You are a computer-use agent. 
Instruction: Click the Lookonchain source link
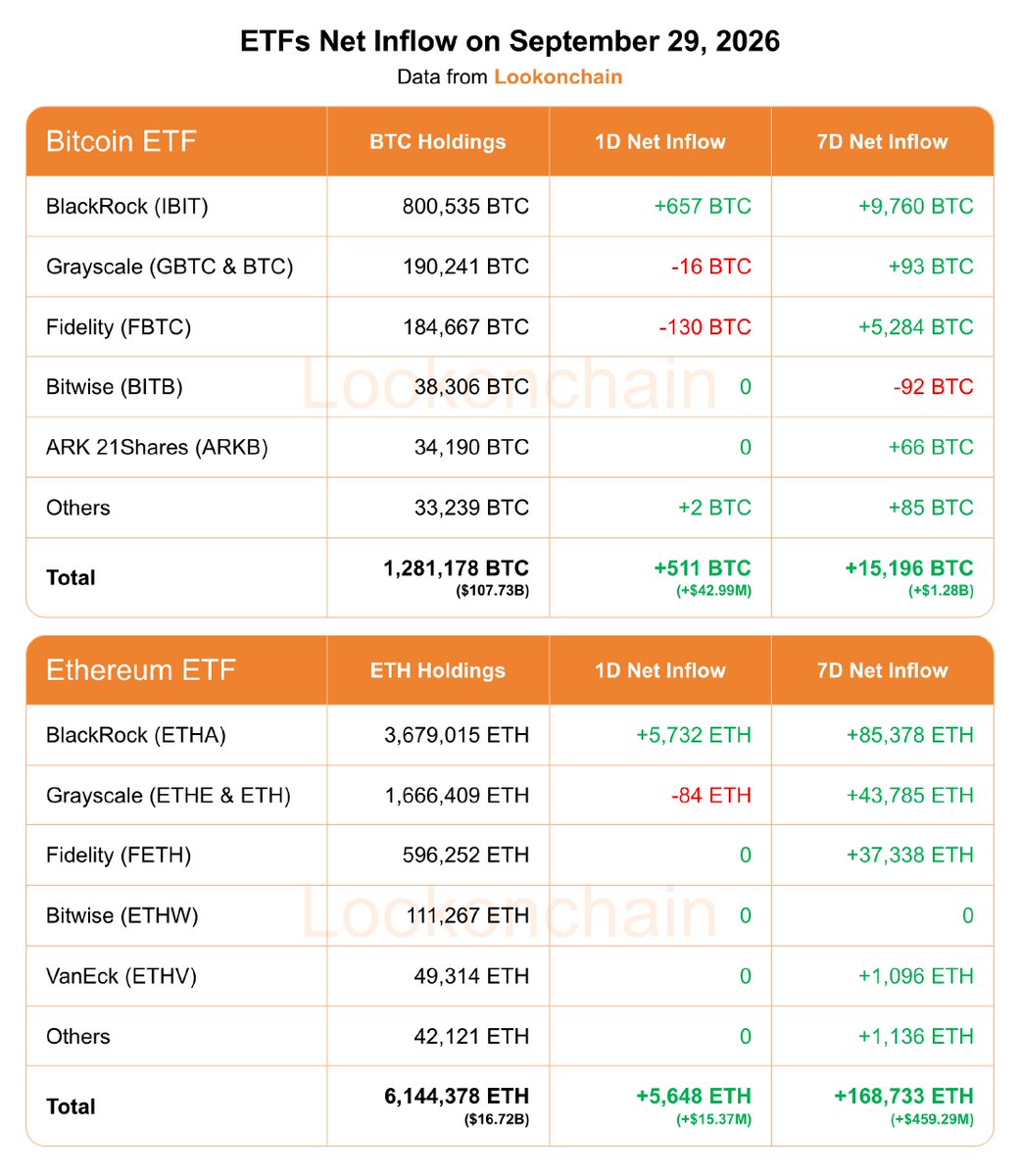(558, 76)
